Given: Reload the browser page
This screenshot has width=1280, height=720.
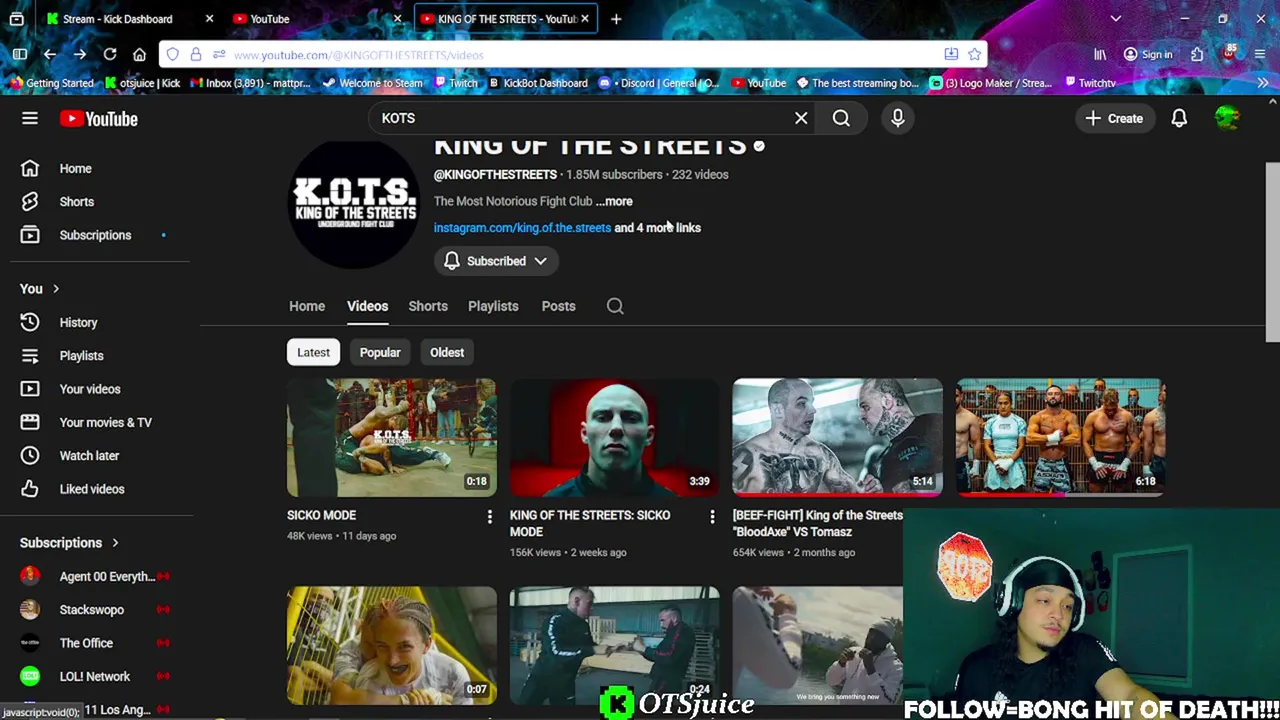Looking at the screenshot, I should pyautogui.click(x=110, y=54).
